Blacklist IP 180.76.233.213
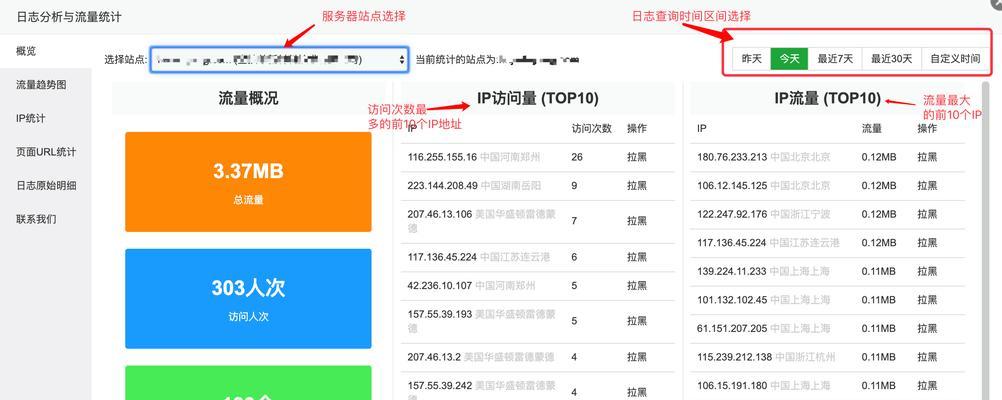The height and width of the screenshot is (400, 1002). tap(927, 157)
